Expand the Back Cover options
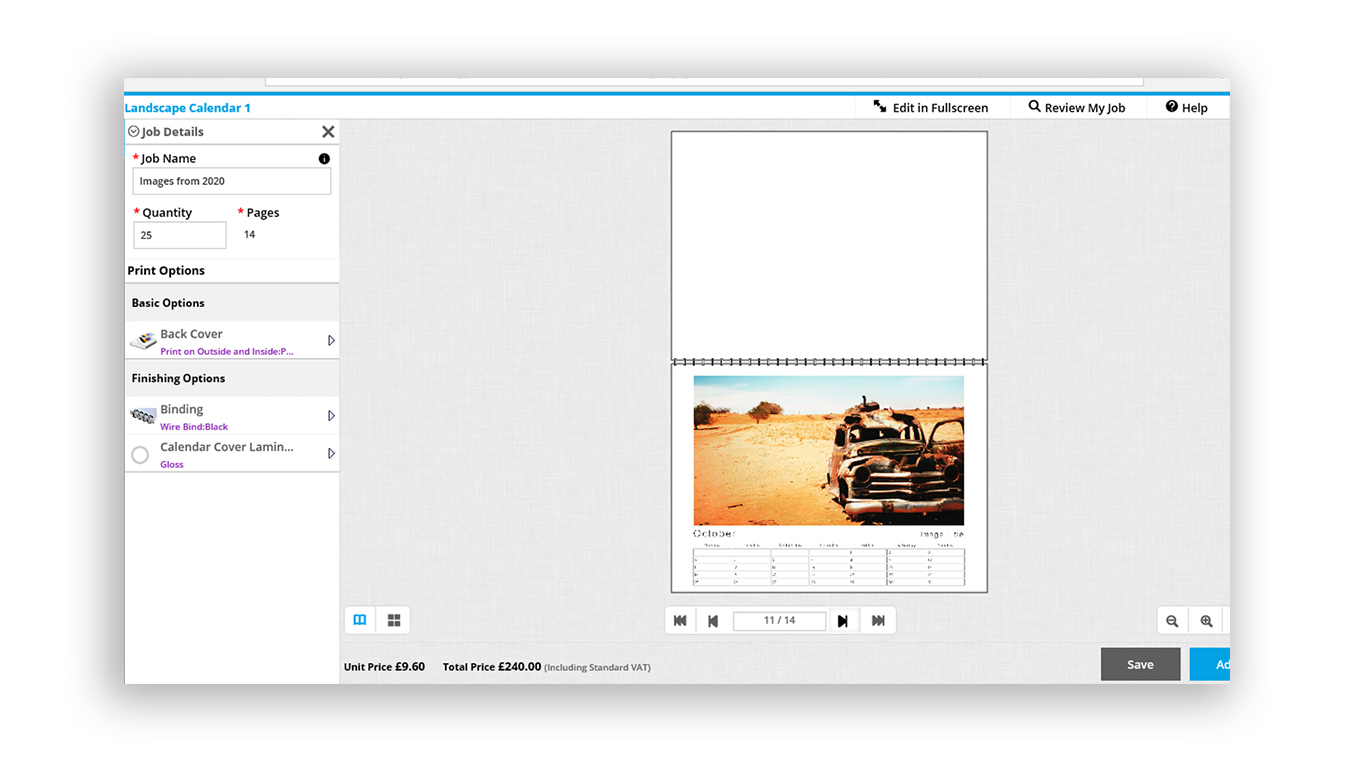 pyautogui.click(x=331, y=340)
